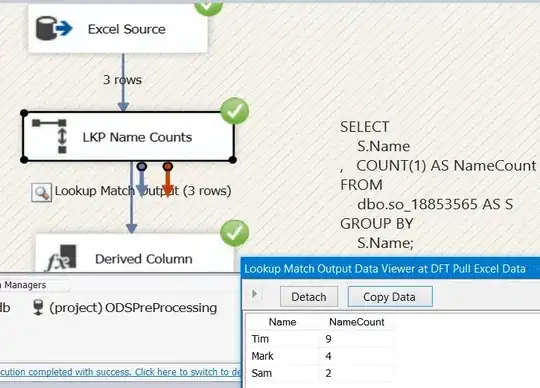Click the GROUP BY line in the annotation
The image size is (540, 388).
pyautogui.click(x=376, y=224)
